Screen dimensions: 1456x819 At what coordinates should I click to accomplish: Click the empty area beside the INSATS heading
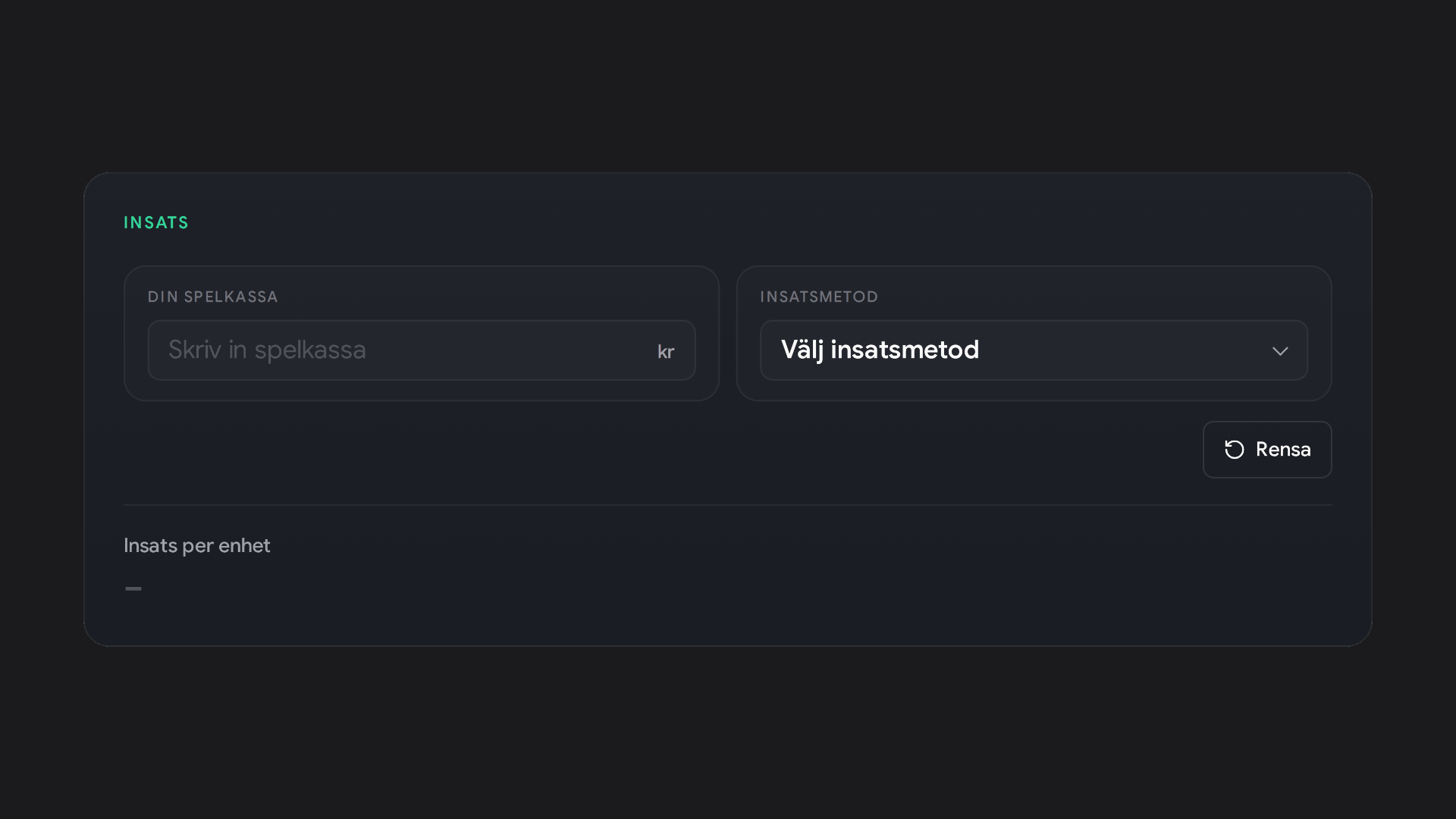pyautogui.click(x=758, y=223)
